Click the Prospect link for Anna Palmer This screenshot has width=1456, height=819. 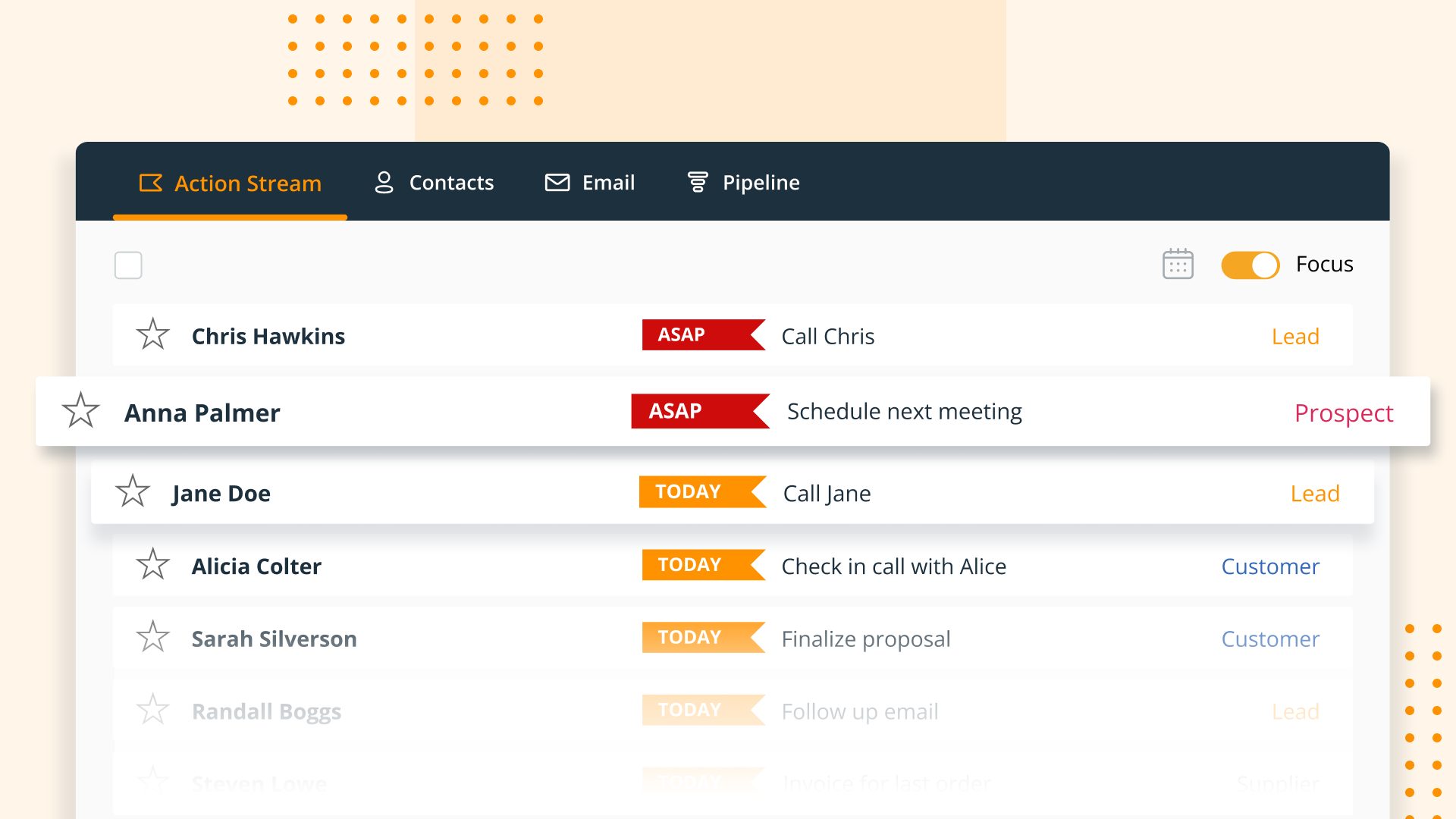tap(1342, 412)
